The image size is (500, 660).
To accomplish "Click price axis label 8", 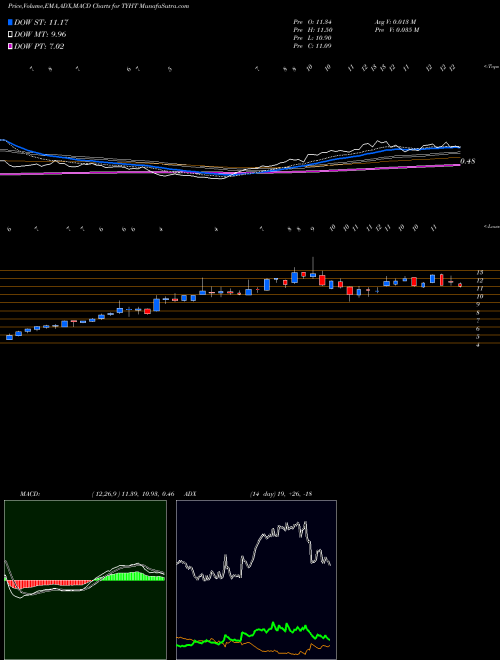I will coord(478,313).
